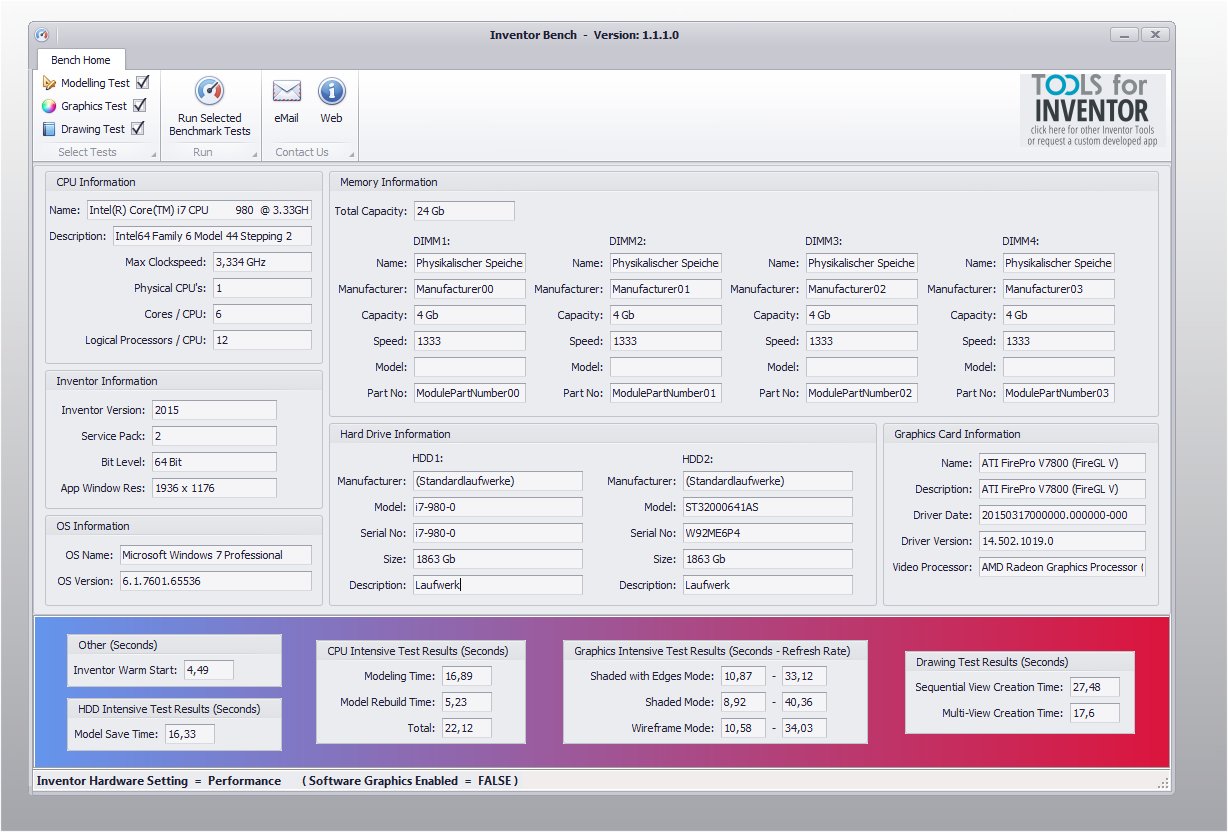Click the CPU Description field
The width and height of the screenshot is (1228, 832).
pos(211,236)
